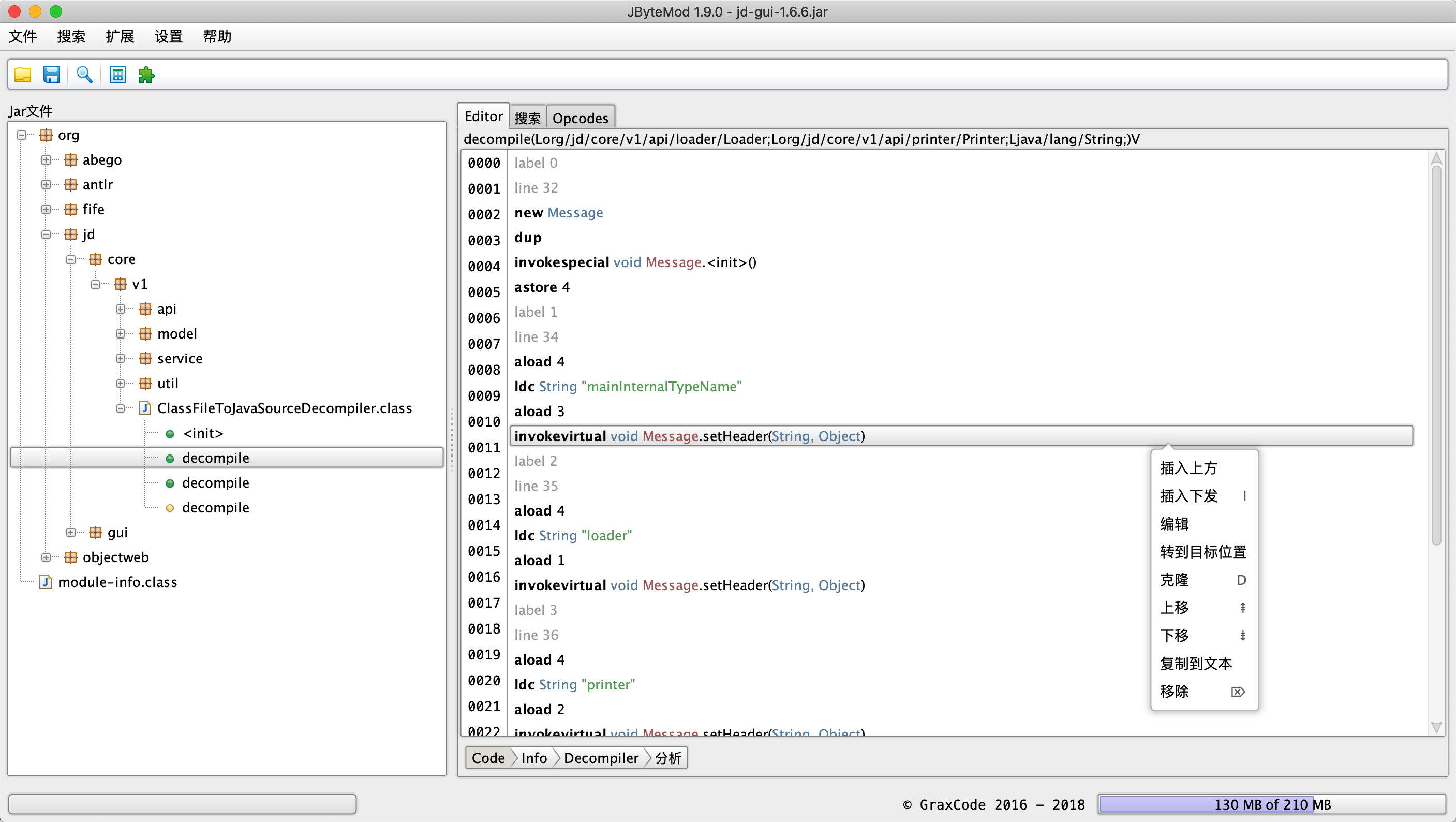Click the save floppy disk icon
Screen dimensions: 1456x822
point(51,75)
